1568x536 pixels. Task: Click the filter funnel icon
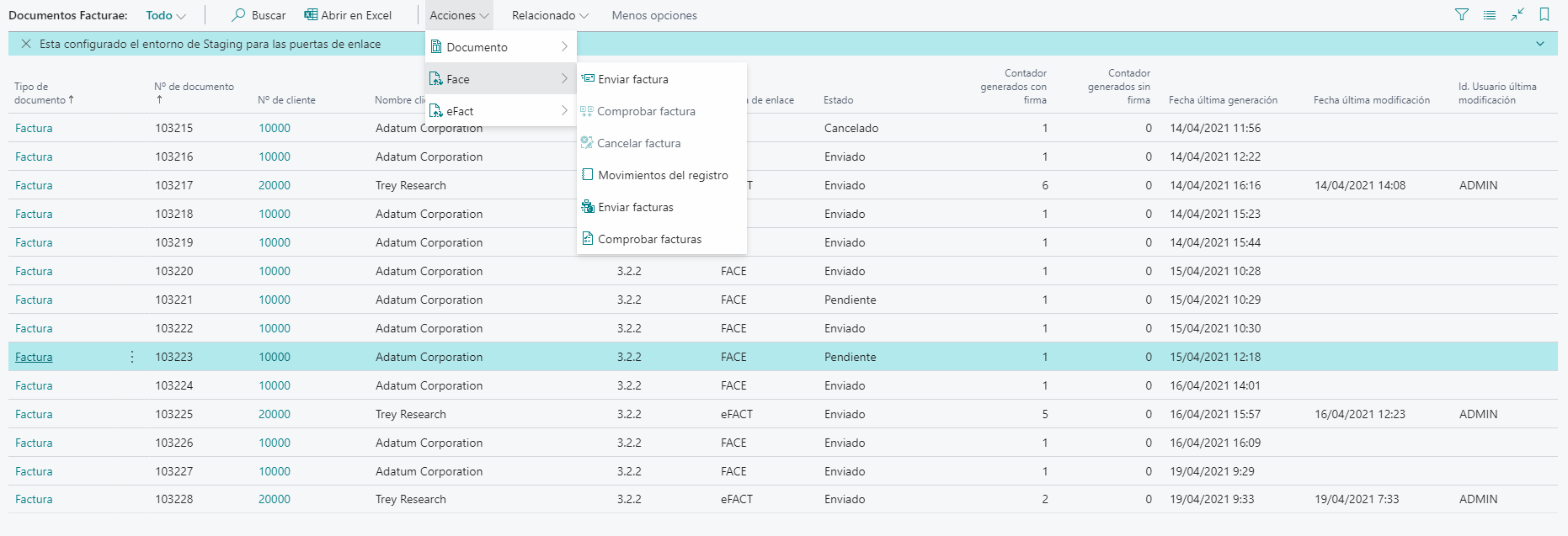[1462, 15]
